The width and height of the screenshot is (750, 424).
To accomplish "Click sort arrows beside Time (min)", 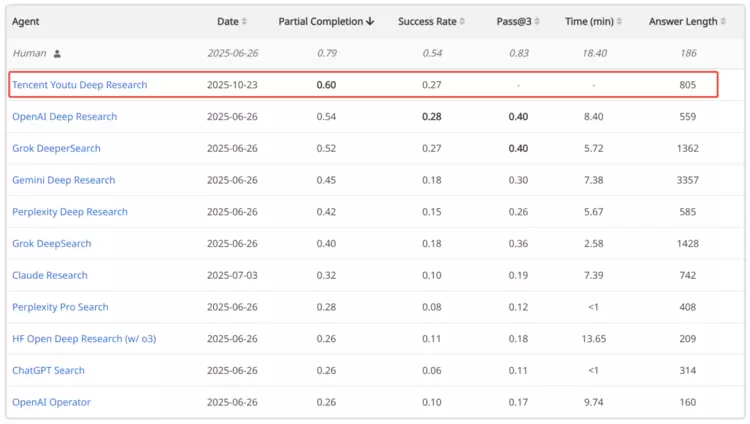I will (620, 22).
